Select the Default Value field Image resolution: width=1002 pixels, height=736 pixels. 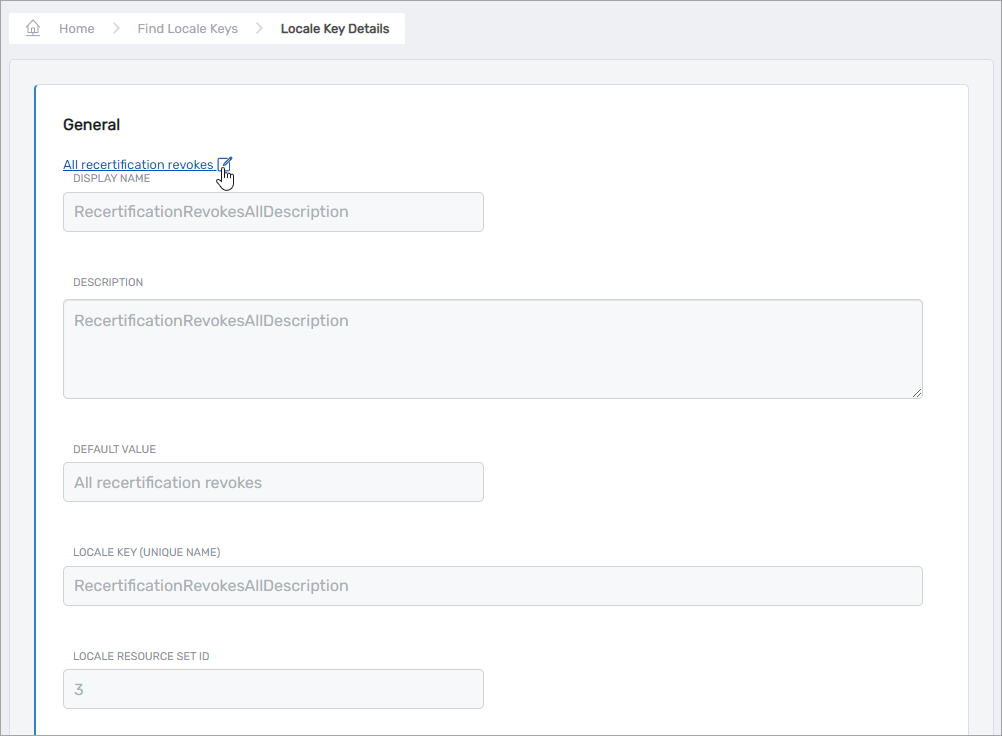coord(273,482)
